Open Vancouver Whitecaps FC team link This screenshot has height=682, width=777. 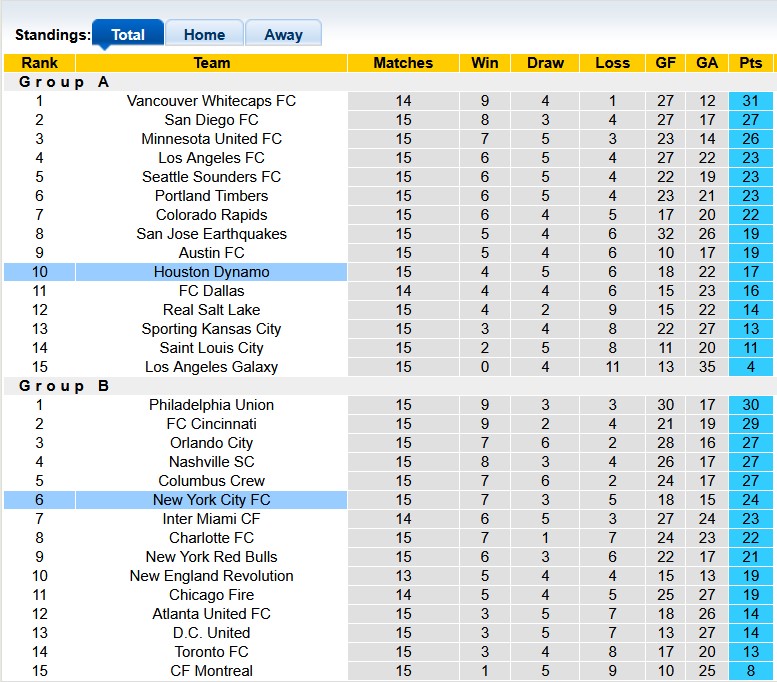(x=211, y=101)
